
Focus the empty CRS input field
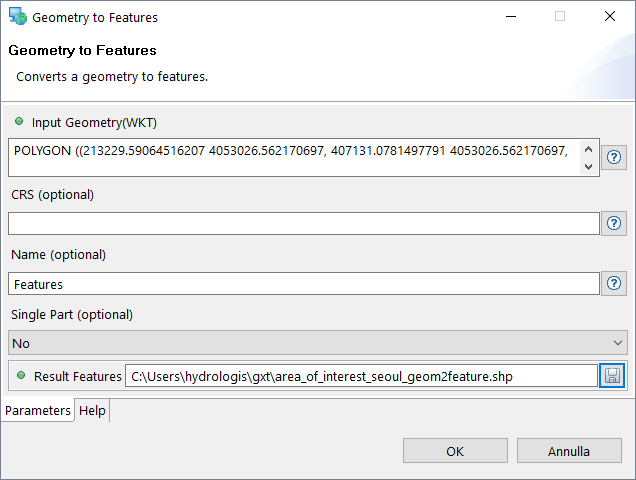coord(303,223)
